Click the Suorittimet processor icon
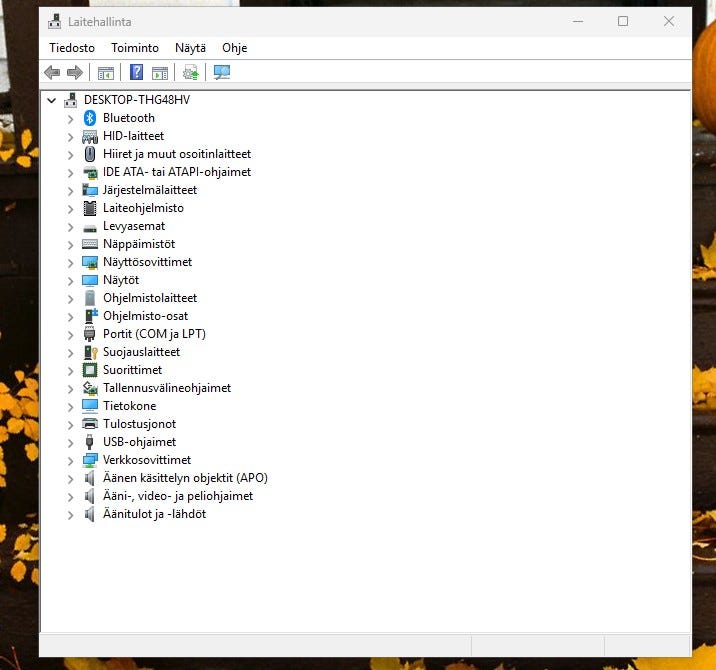716x670 pixels. click(x=90, y=370)
